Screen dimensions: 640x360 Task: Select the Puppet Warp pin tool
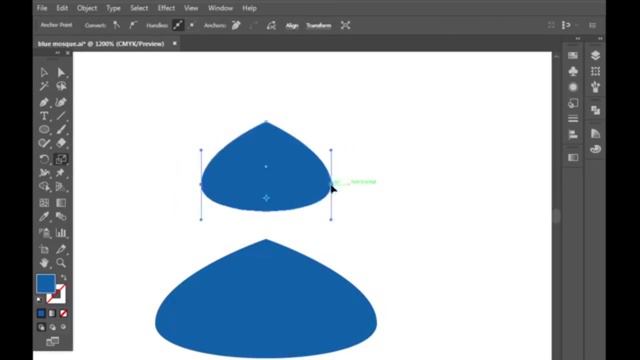tap(61, 173)
